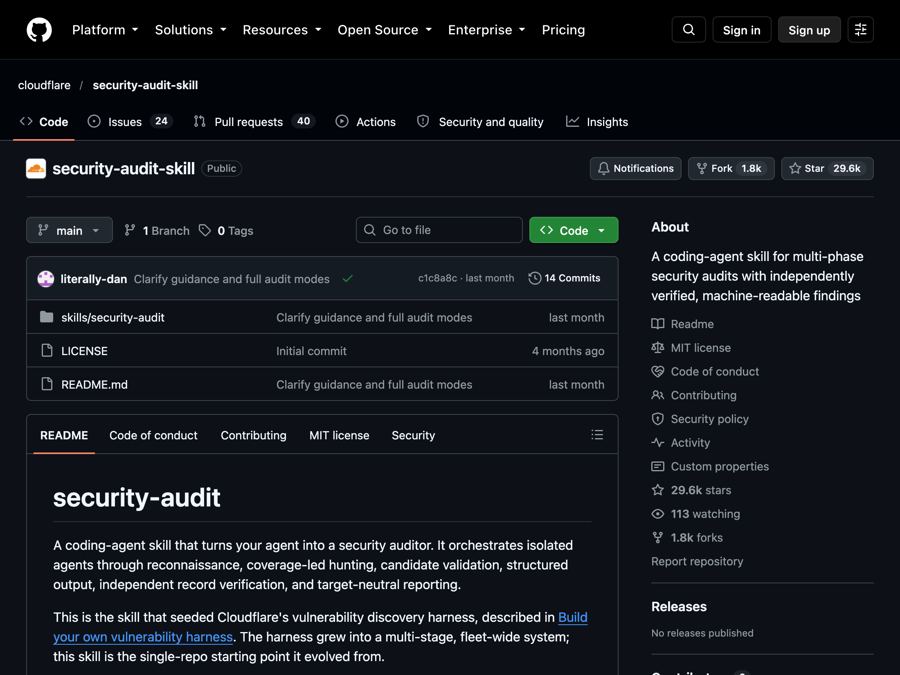Open the cloudflare owner breadcrumb link
The width and height of the screenshot is (900, 675).
pos(44,85)
